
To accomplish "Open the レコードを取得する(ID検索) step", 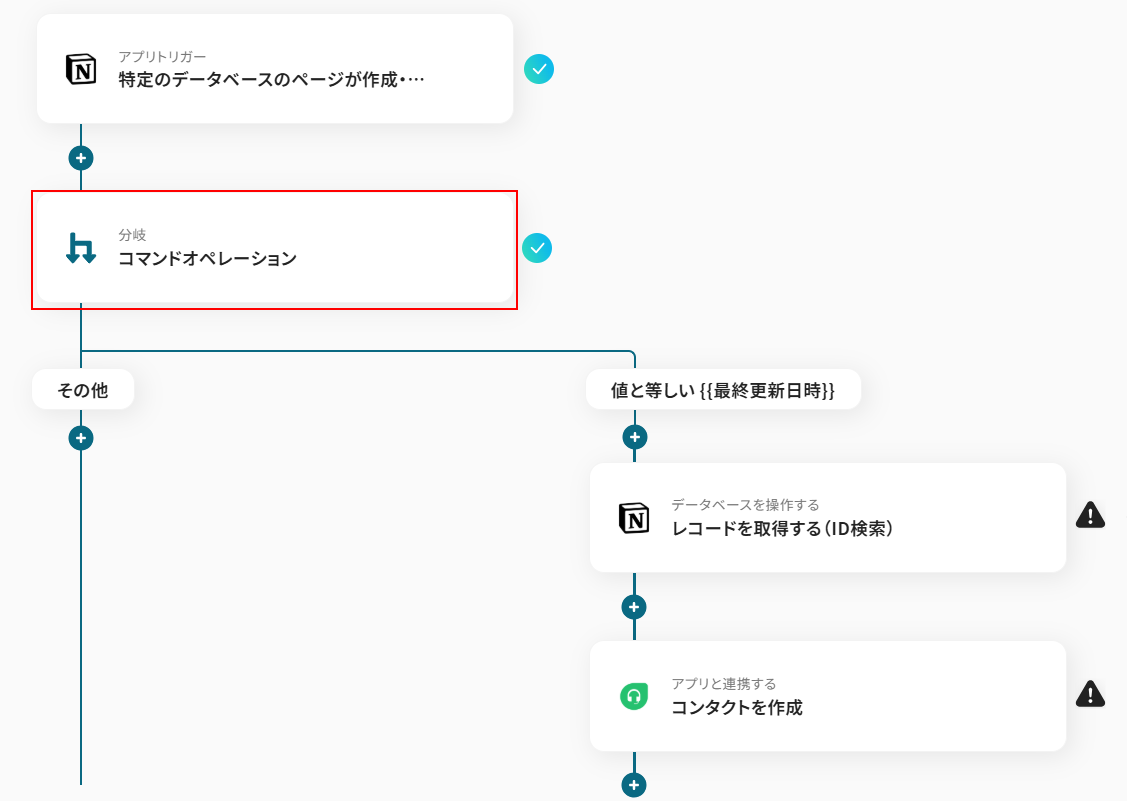I will (782, 528).
